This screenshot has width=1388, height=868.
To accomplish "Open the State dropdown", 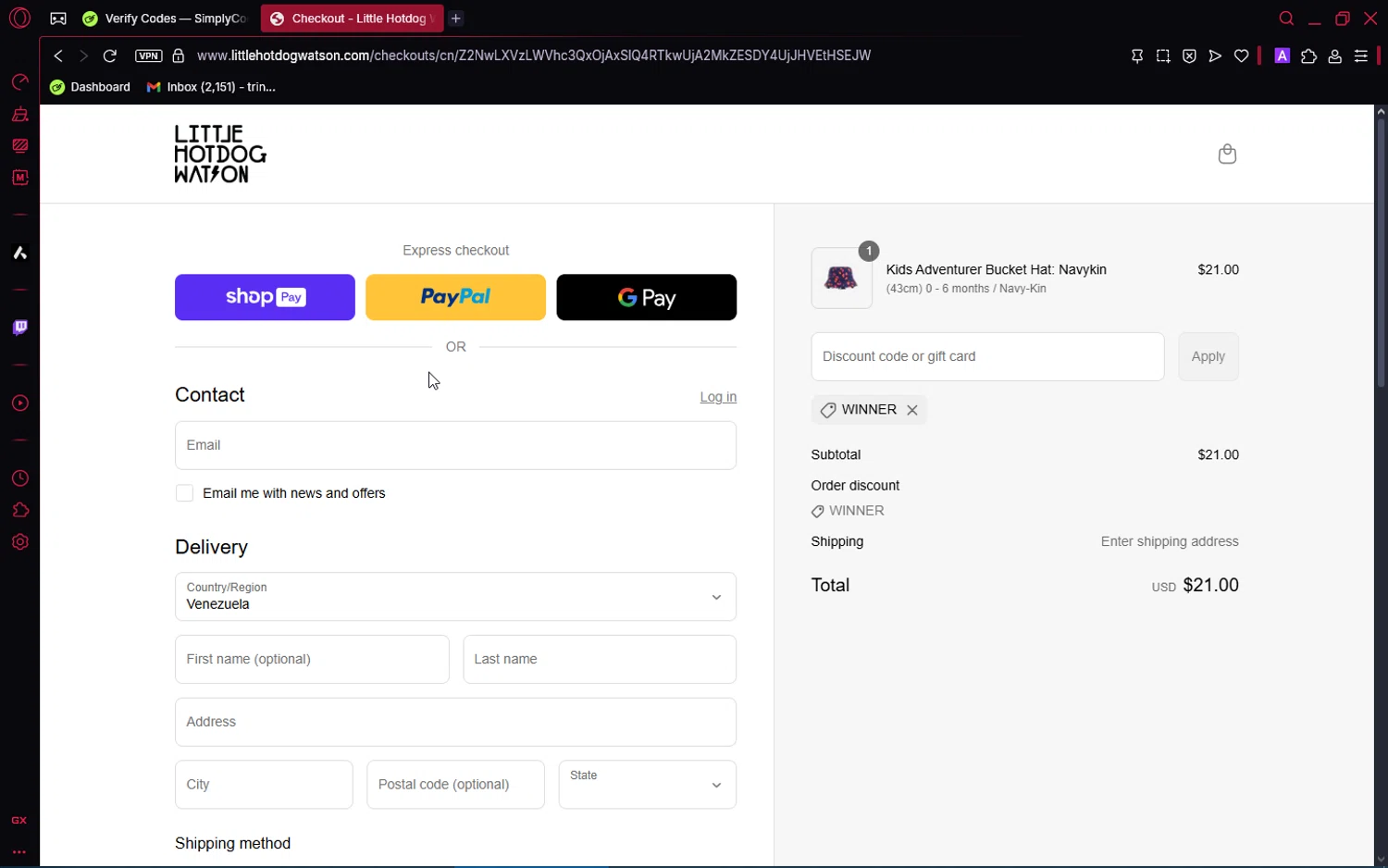I will pyautogui.click(x=648, y=785).
